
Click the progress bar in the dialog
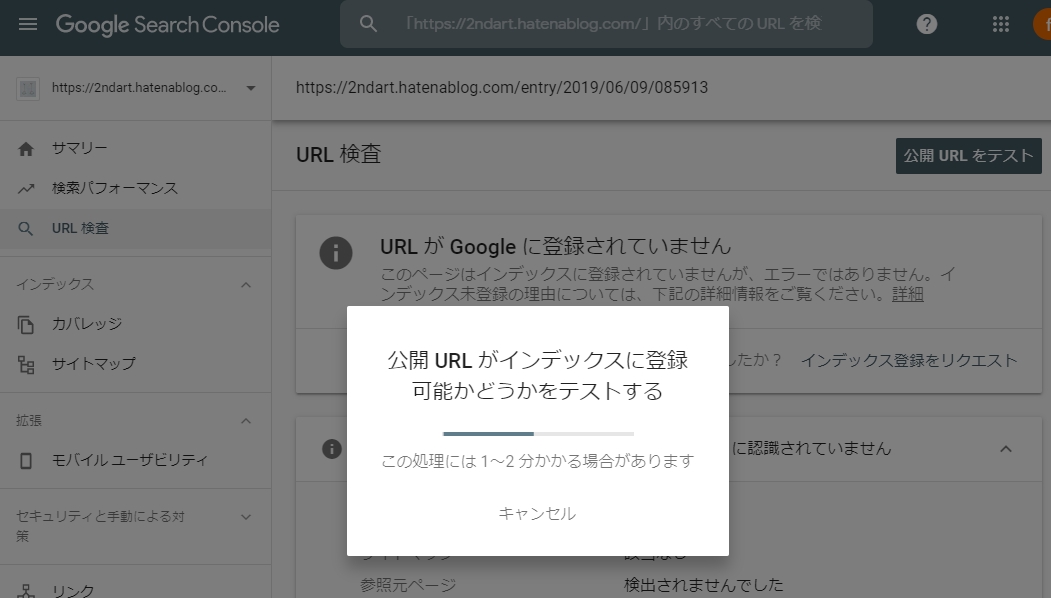point(537,434)
